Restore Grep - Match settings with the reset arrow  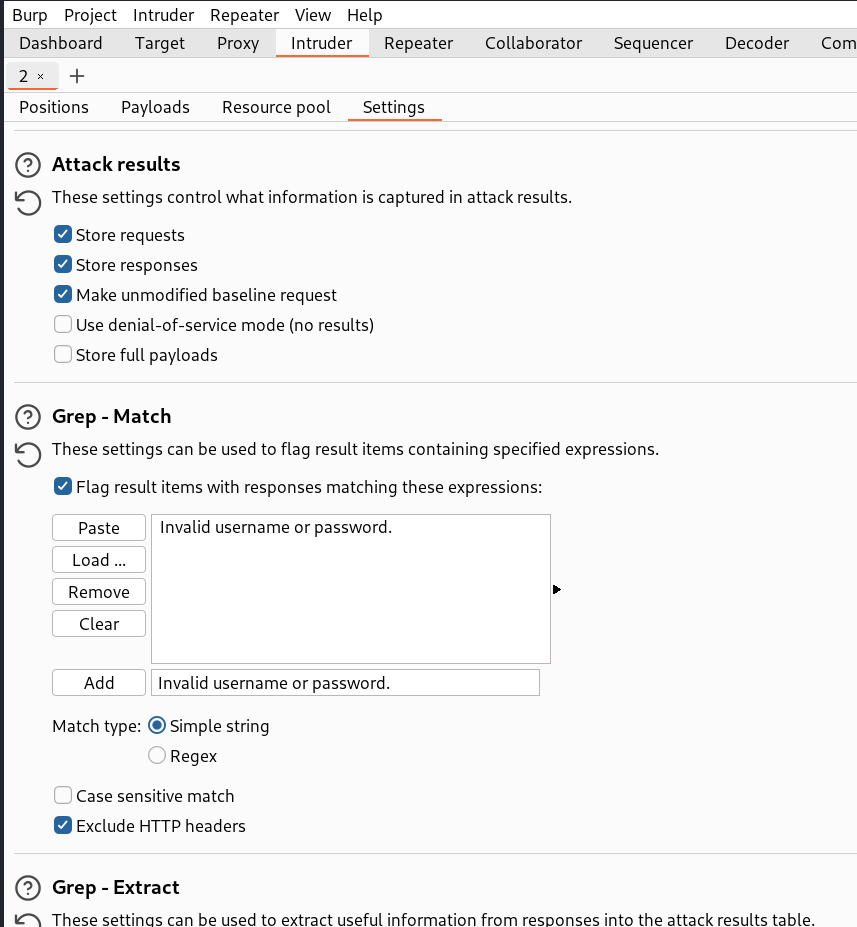27,455
